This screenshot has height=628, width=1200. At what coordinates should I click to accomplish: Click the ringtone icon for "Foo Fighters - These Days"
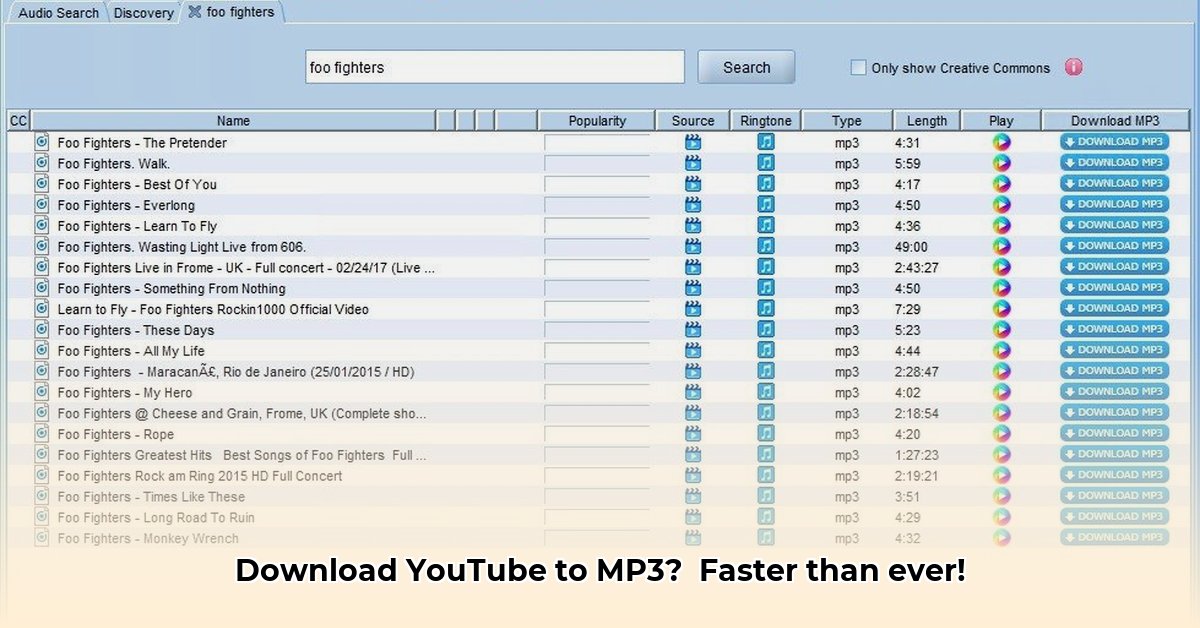pos(766,329)
